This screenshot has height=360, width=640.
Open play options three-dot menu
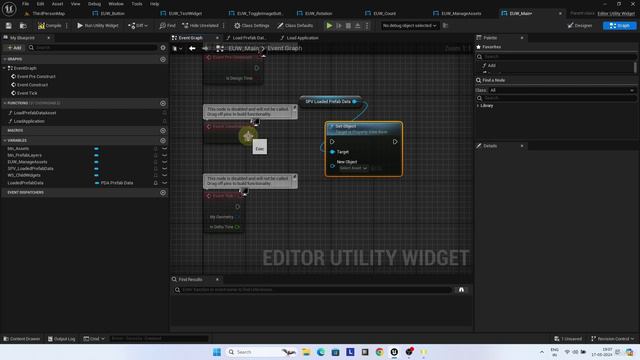coord(367,26)
